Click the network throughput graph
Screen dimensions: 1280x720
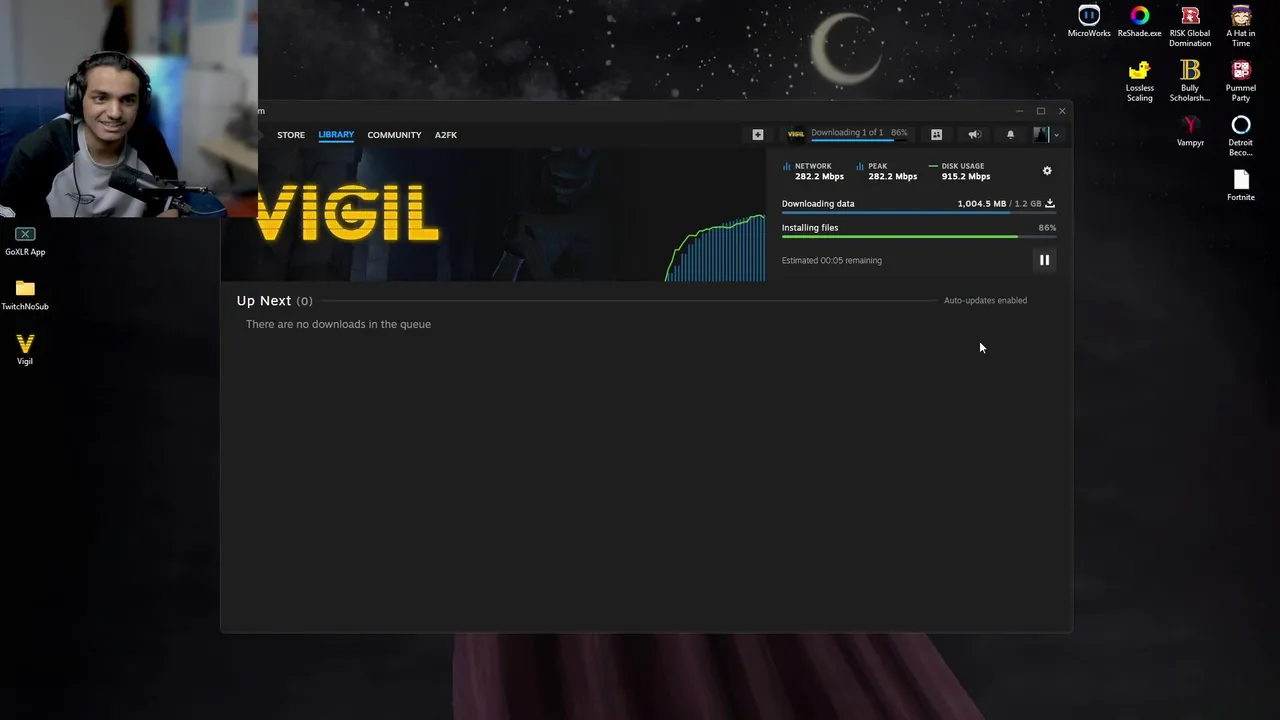tap(715, 248)
